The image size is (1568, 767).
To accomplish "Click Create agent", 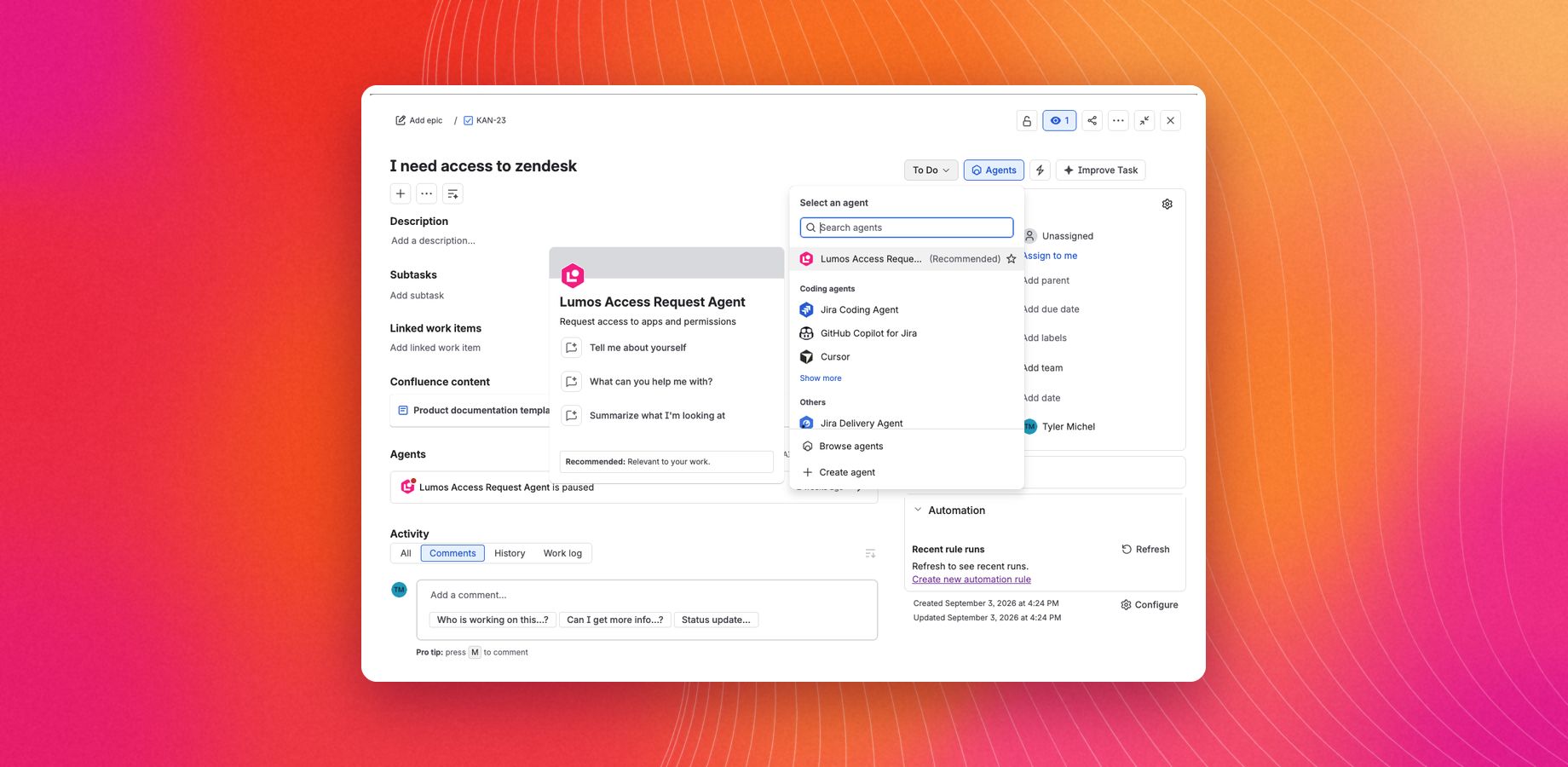I will tap(907, 472).
